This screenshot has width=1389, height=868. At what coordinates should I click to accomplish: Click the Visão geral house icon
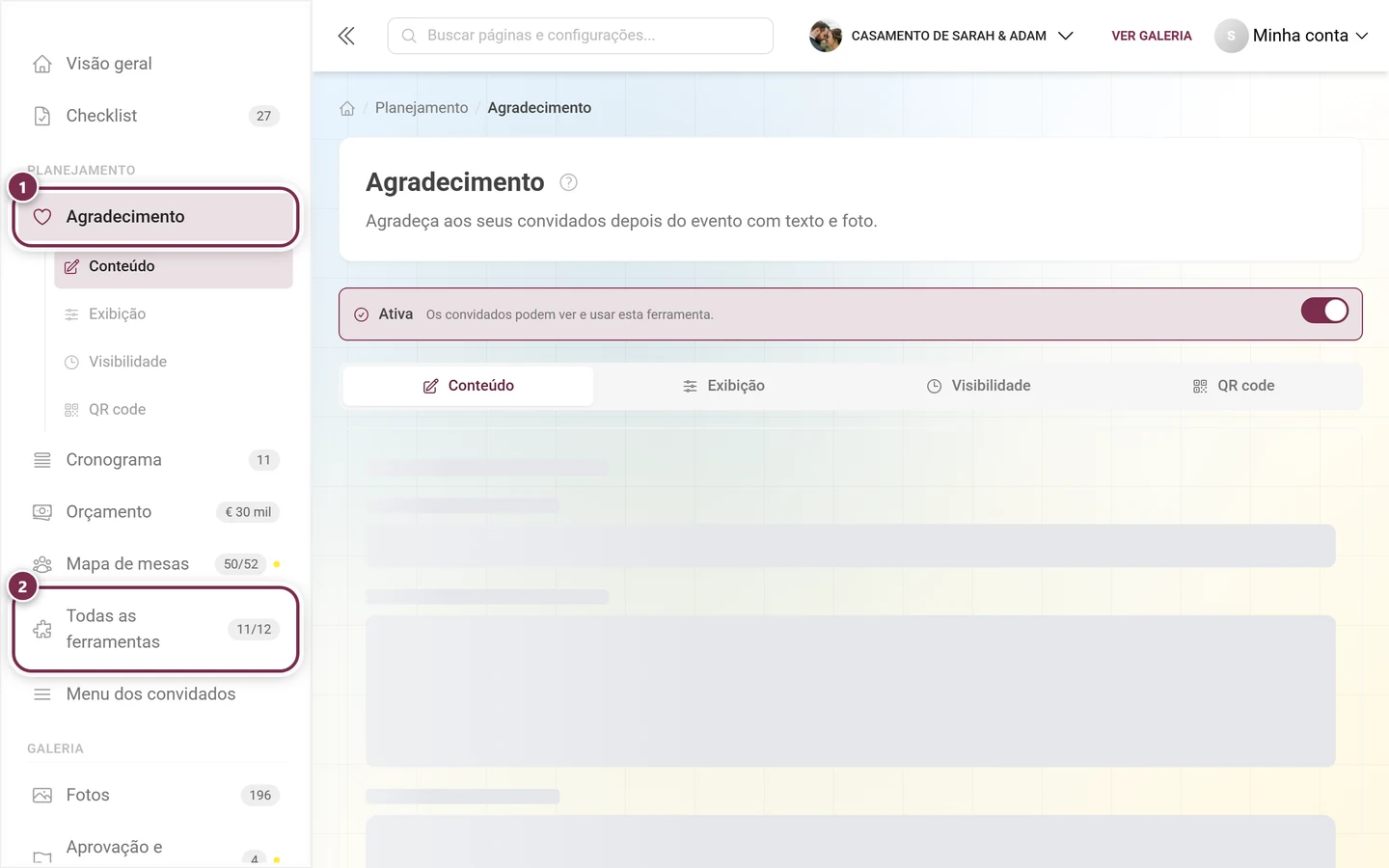(x=42, y=64)
